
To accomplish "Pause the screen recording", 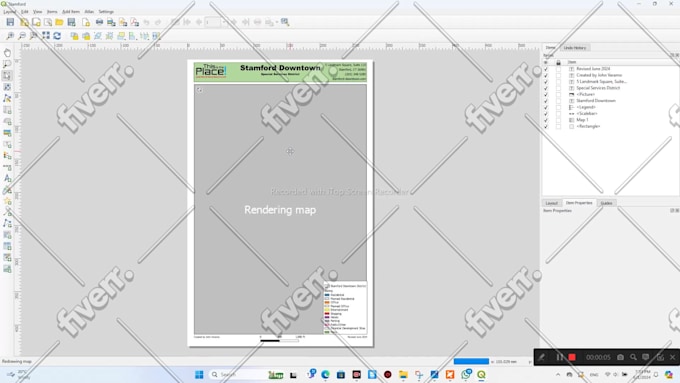I will (559, 357).
